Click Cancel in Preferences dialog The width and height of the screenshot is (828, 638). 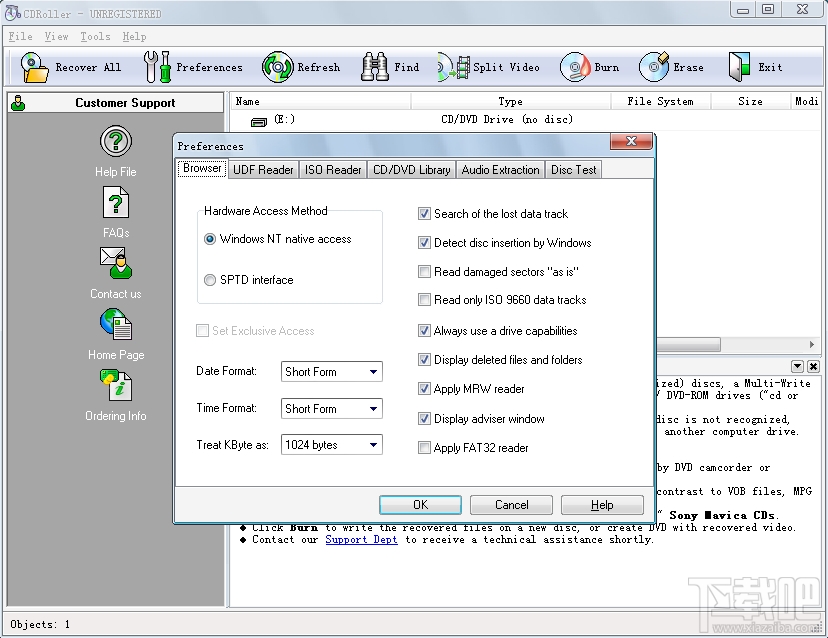point(511,505)
